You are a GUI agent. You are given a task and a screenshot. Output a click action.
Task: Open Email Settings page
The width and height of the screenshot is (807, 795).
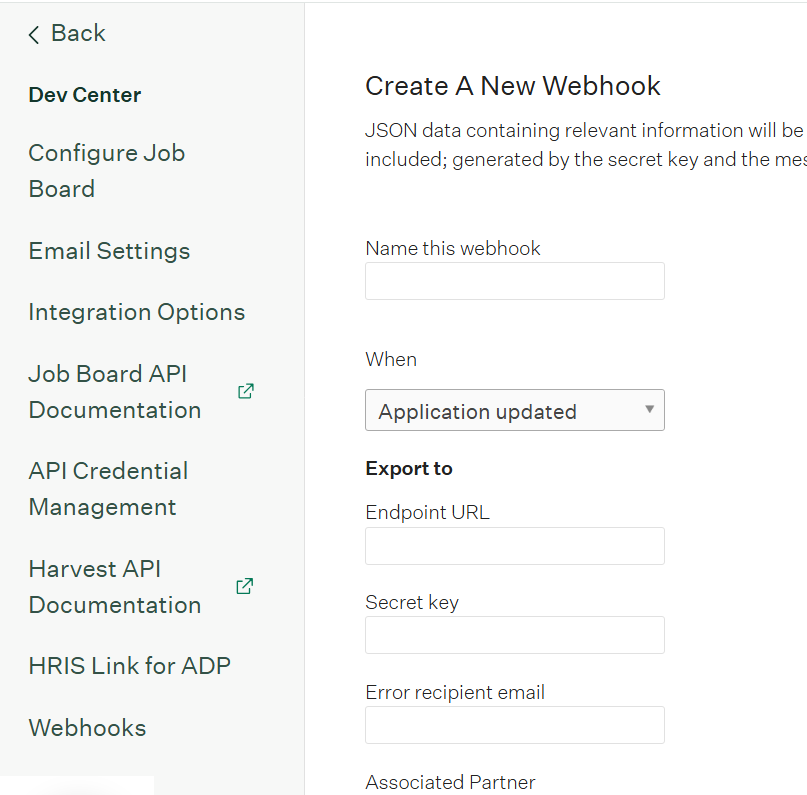pyautogui.click(x=109, y=251)
